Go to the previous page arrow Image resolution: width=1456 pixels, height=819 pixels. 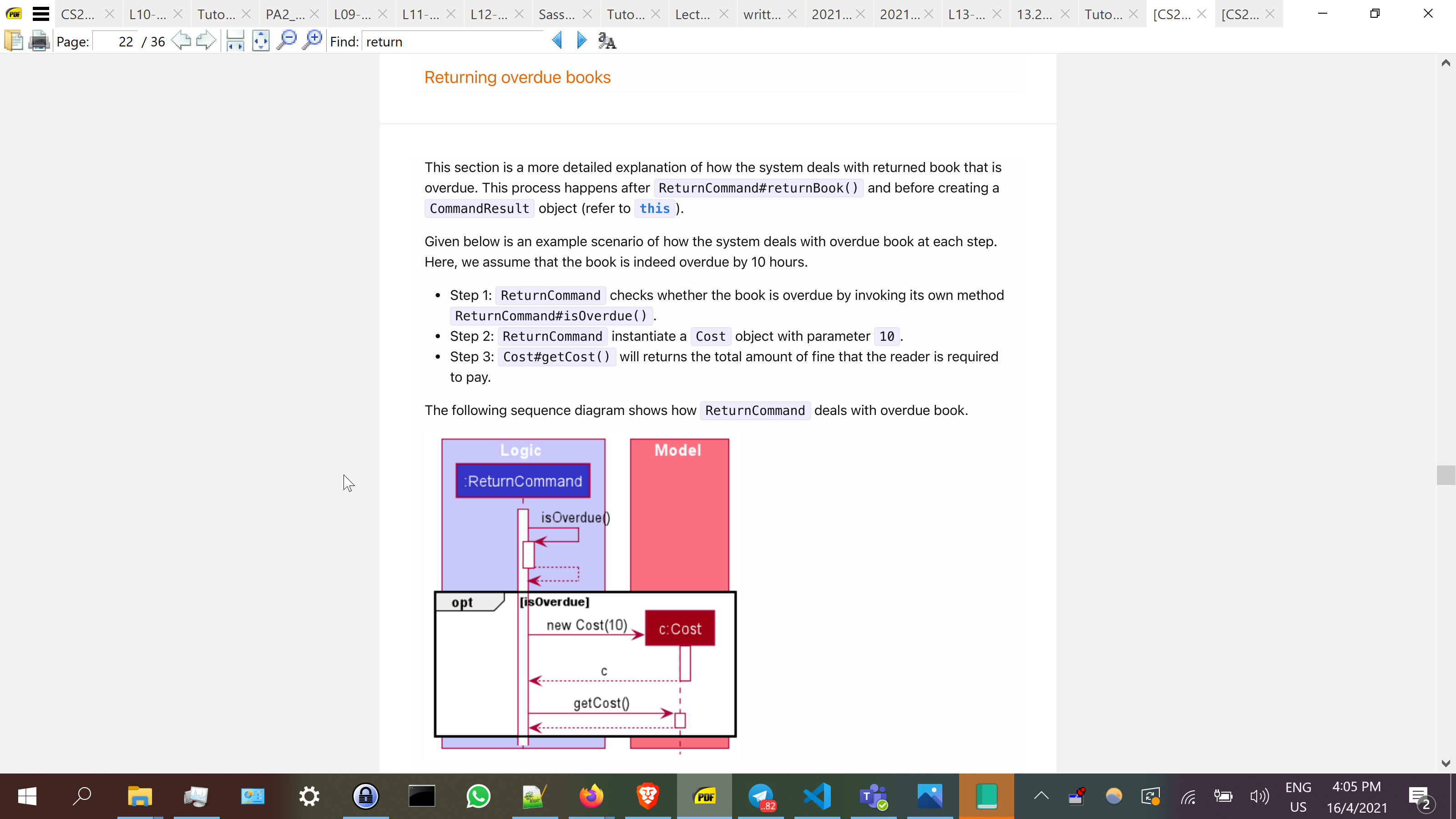click(181, 40)
